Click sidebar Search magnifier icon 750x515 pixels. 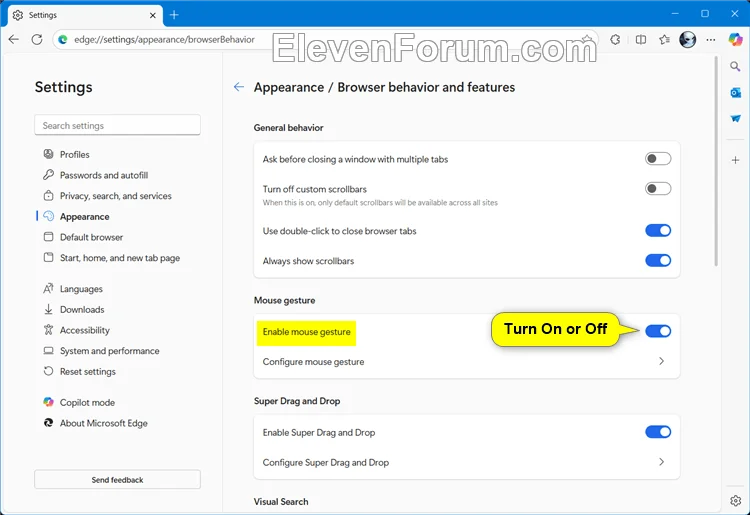click(x=735, y=66)
